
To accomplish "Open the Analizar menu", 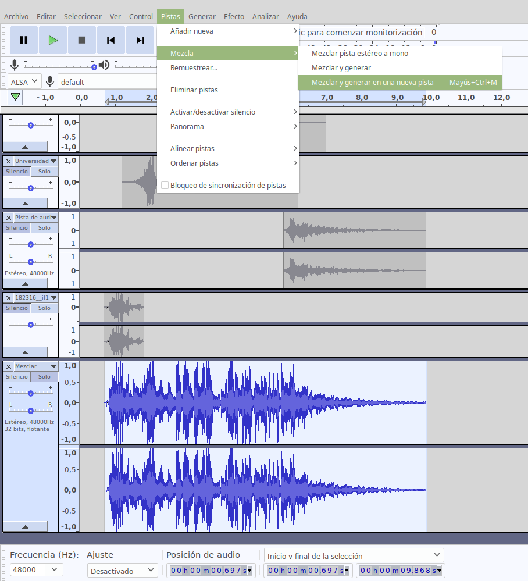I will pos(265,17).
